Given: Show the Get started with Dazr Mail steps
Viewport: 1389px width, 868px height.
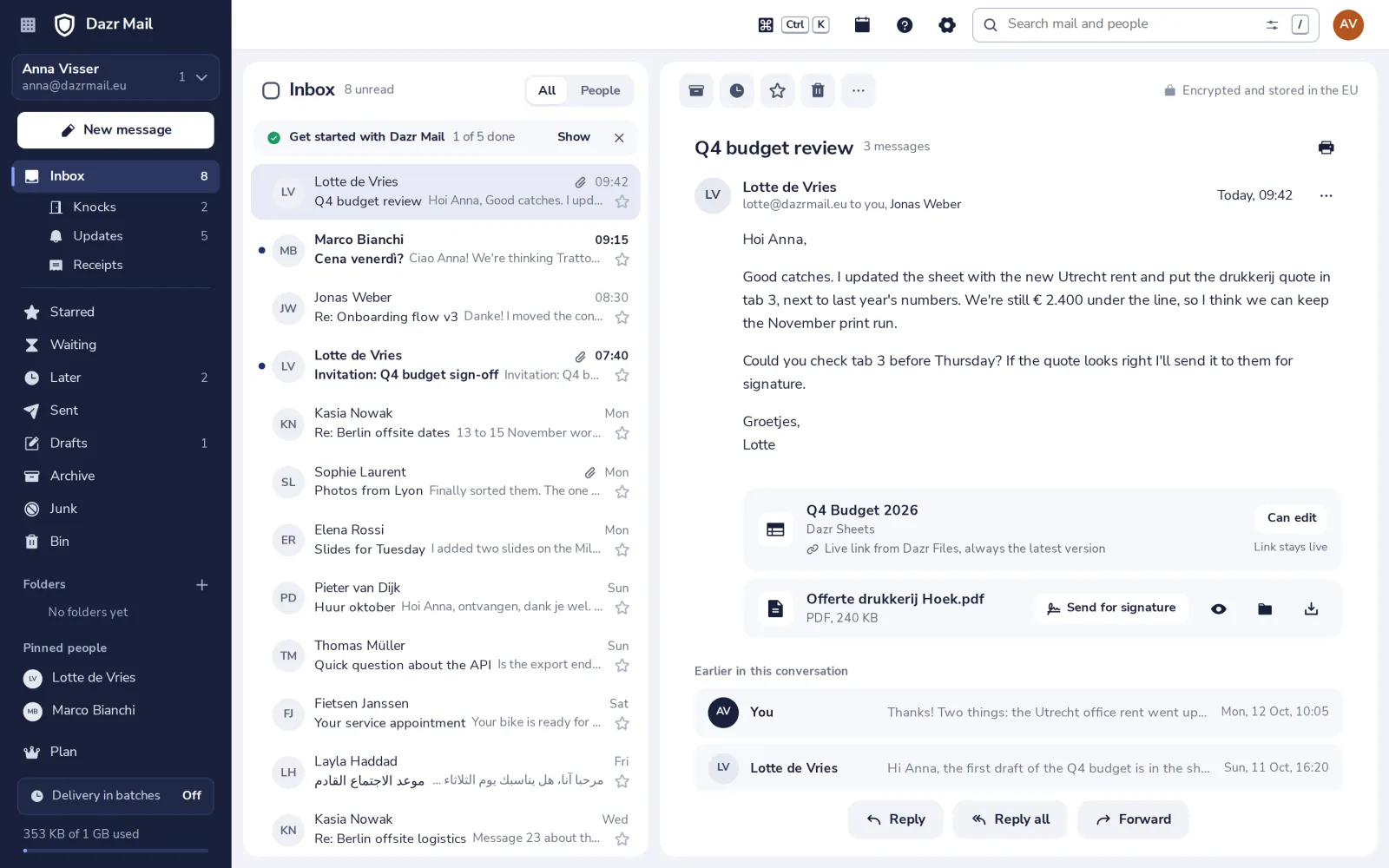Looking at the screenshot, I should click(x=574, y=137).
